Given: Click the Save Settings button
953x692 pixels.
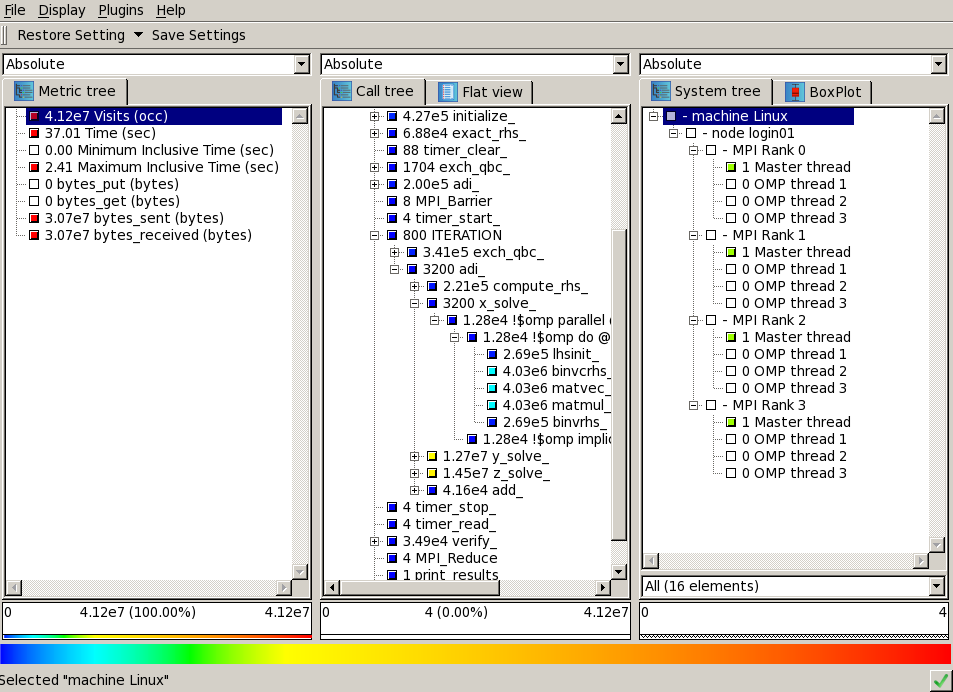Looking at the screenshot, I should click(x=199, y=35).
